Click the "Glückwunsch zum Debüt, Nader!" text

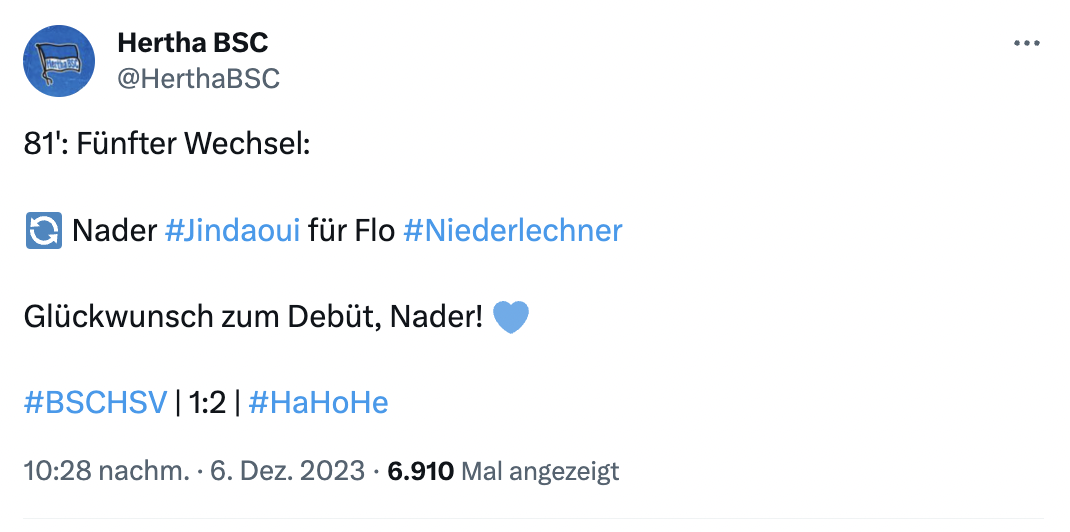tap(253, 317)
